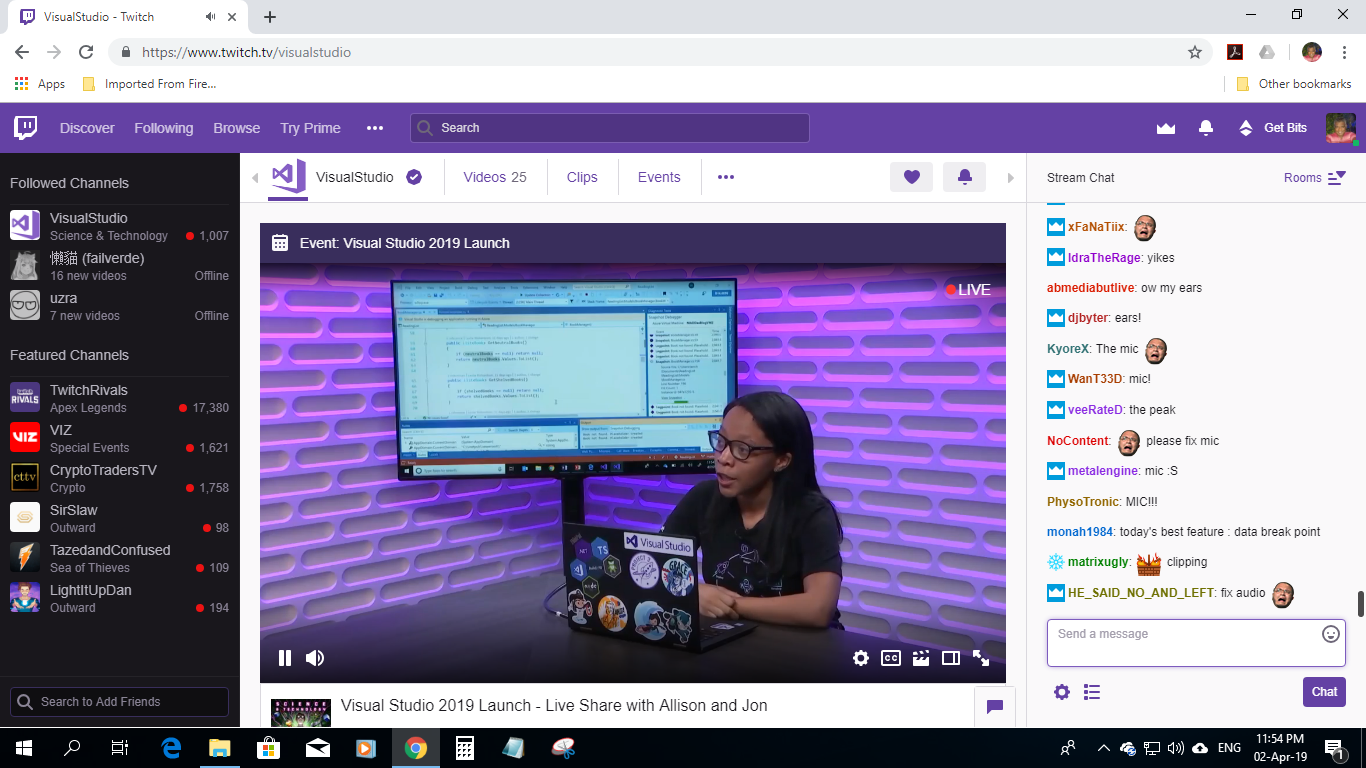Open the chat viewer list icon
Screen dimensions: 1366x768
pyautogui.click(x=1092, y=692)
